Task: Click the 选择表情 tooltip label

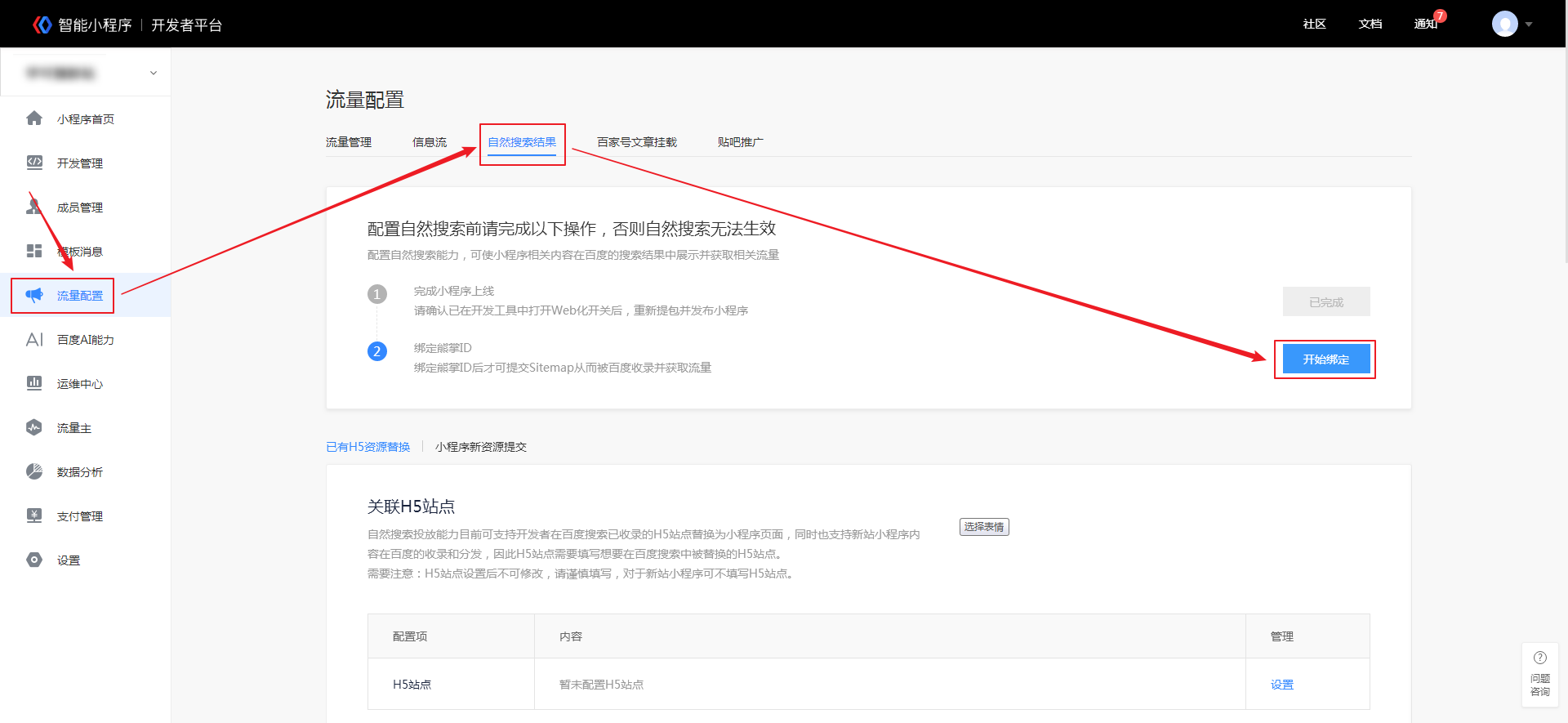Action: [x=984, y=527]
